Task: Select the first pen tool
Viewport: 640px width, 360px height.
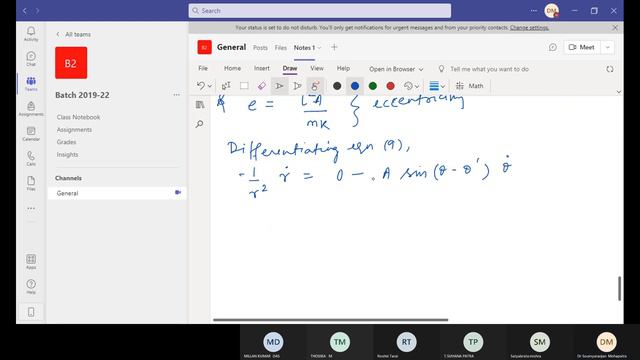Action: (280, 86)
